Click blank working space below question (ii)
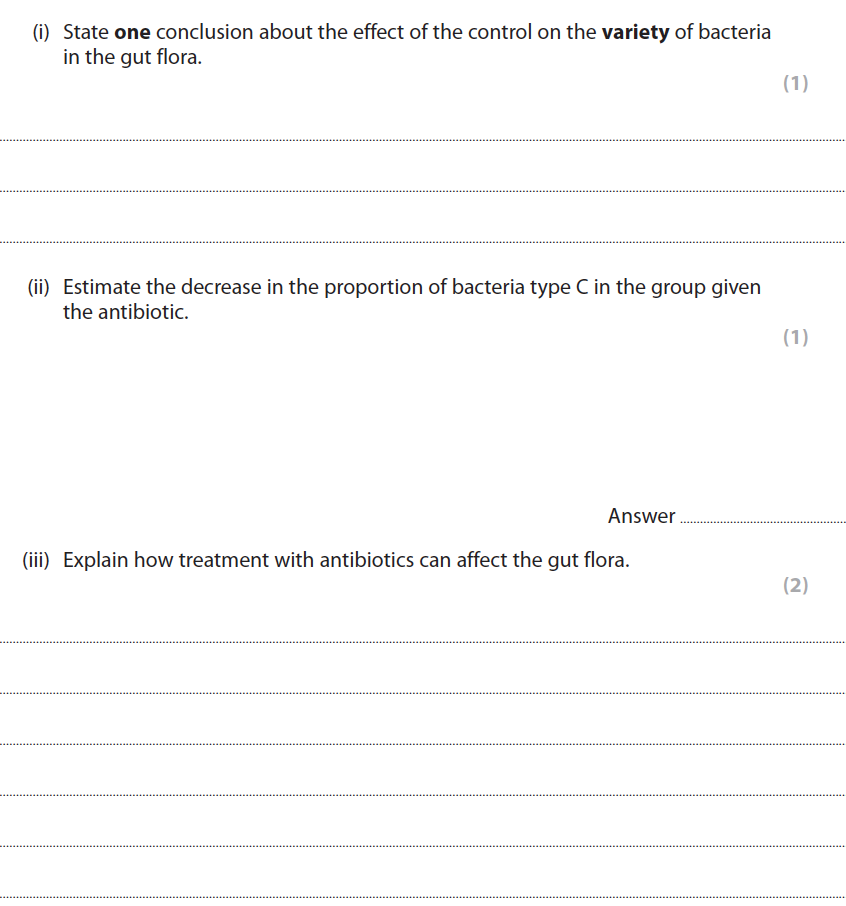The image size is (846, 906). click(400, 420)
